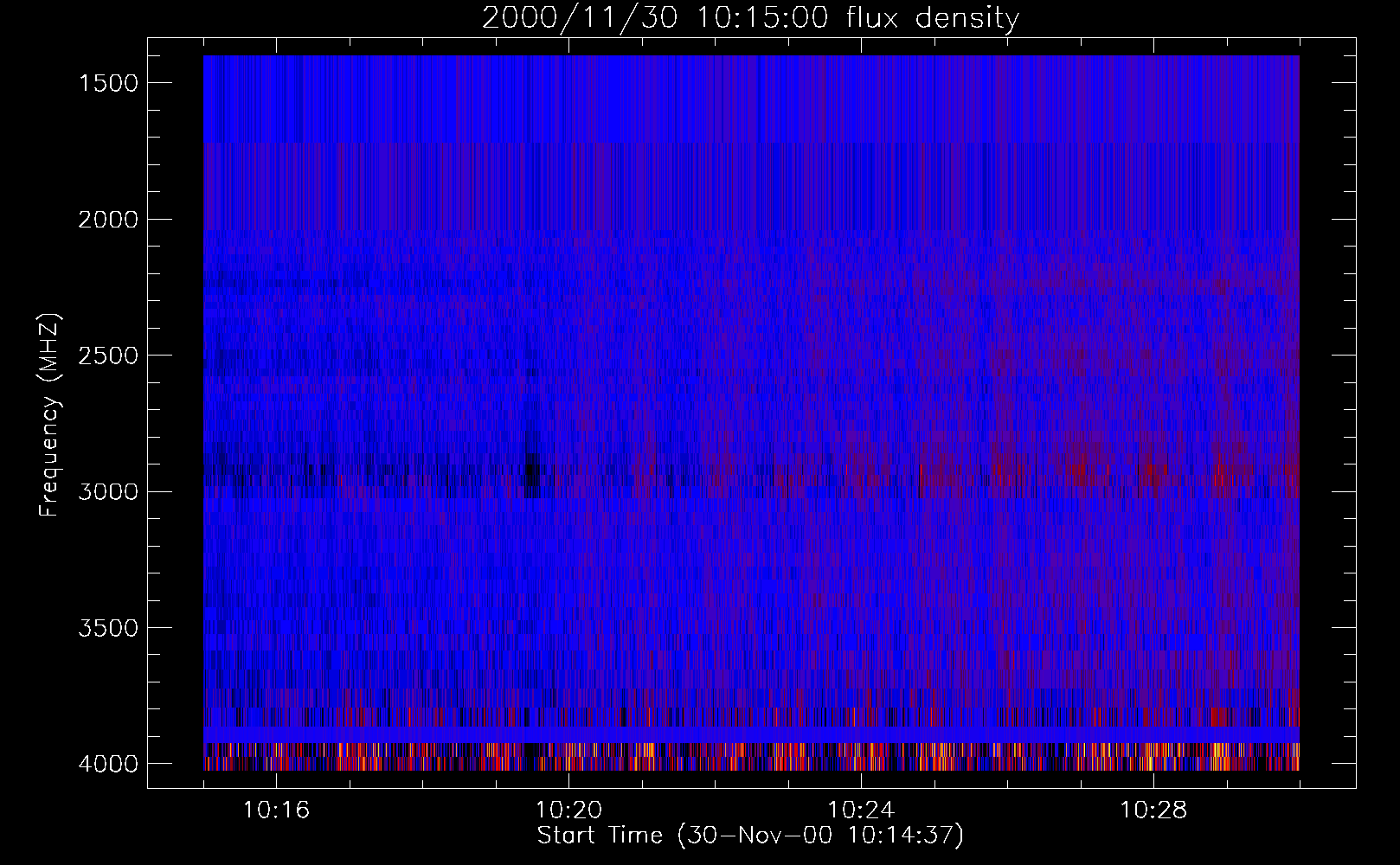Click the 10:16 time tick label
The width and height of the screenshot is (1400, 865).
click(x=276, y=811)
